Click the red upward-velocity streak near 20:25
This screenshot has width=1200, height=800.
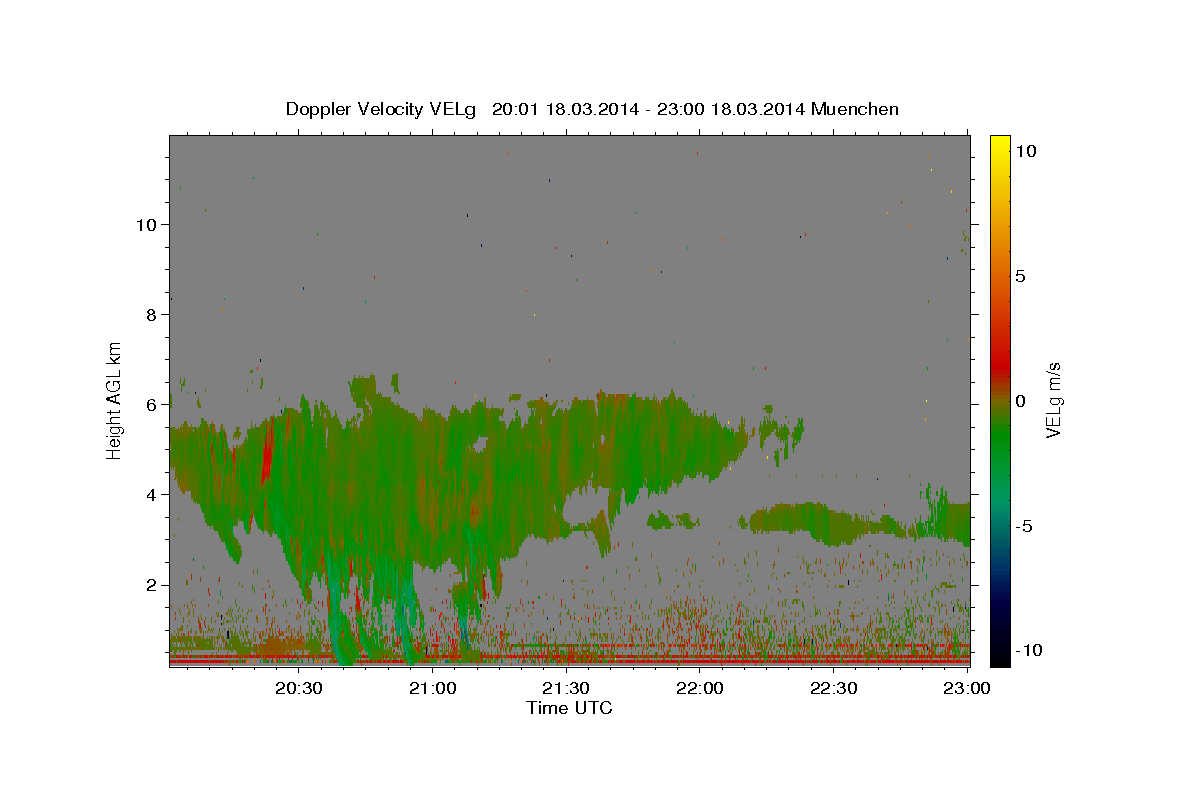pyautogui.click(x=267, y=454)
